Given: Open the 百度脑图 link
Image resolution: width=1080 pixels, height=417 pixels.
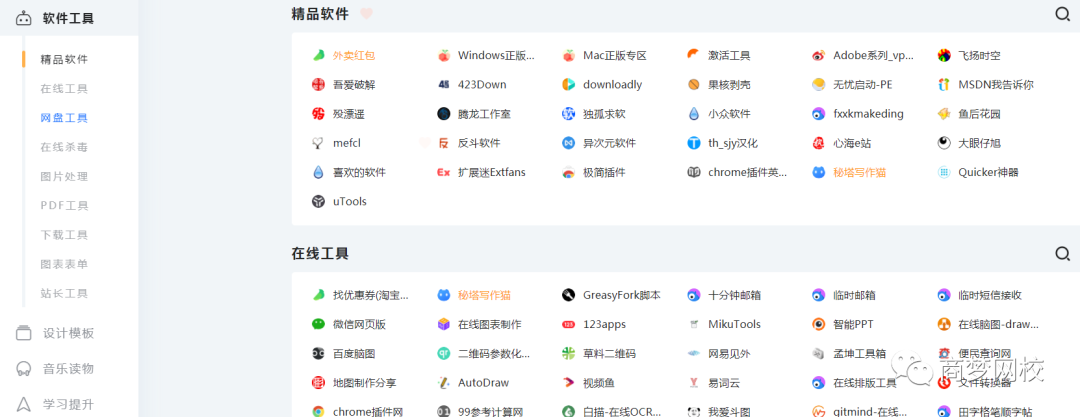Looking at the screenshot, I should point(354,354).
